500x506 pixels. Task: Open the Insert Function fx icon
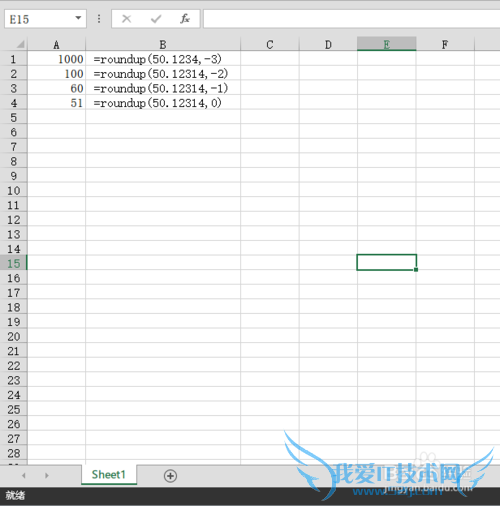185,19
